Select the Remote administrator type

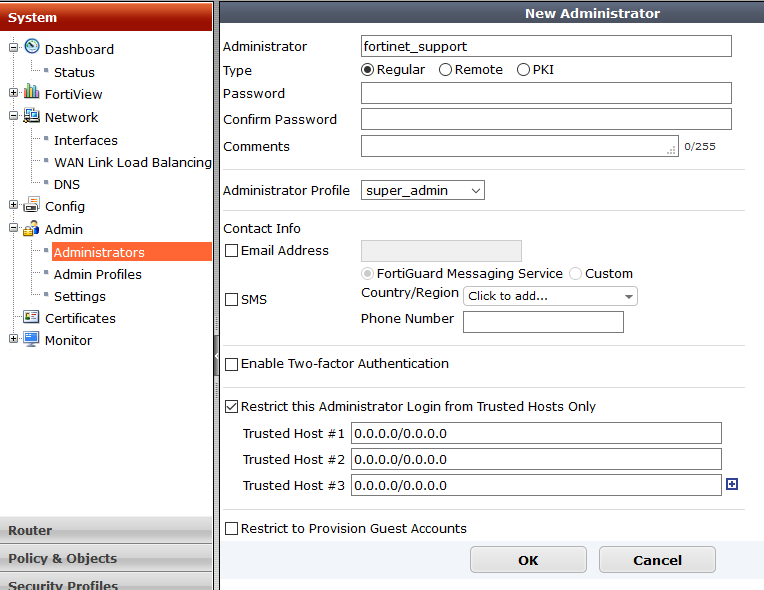(445, 70)
